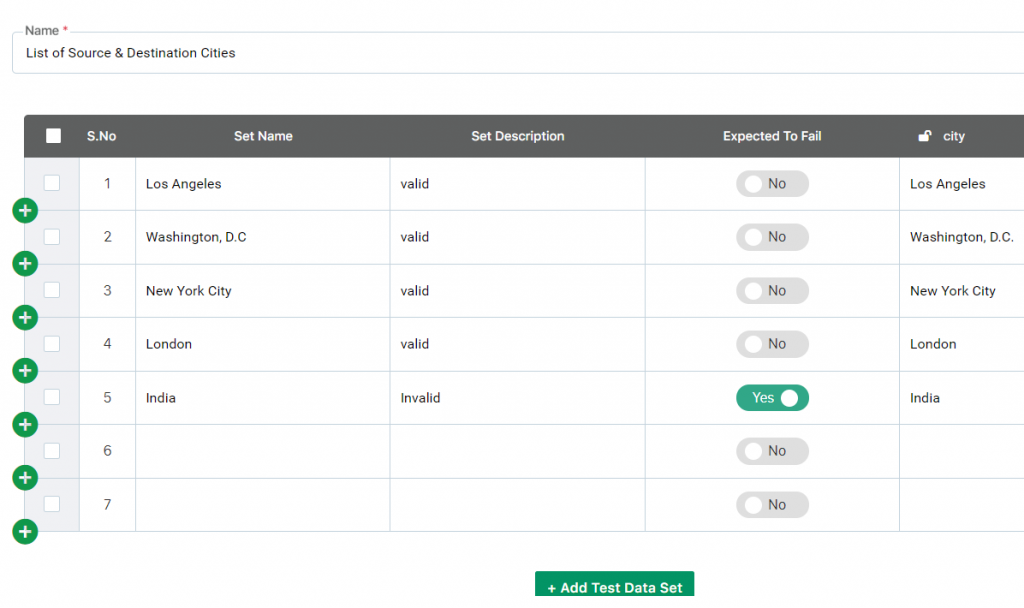
Task: Insert a row after the London row
Action: click(25, 371)
